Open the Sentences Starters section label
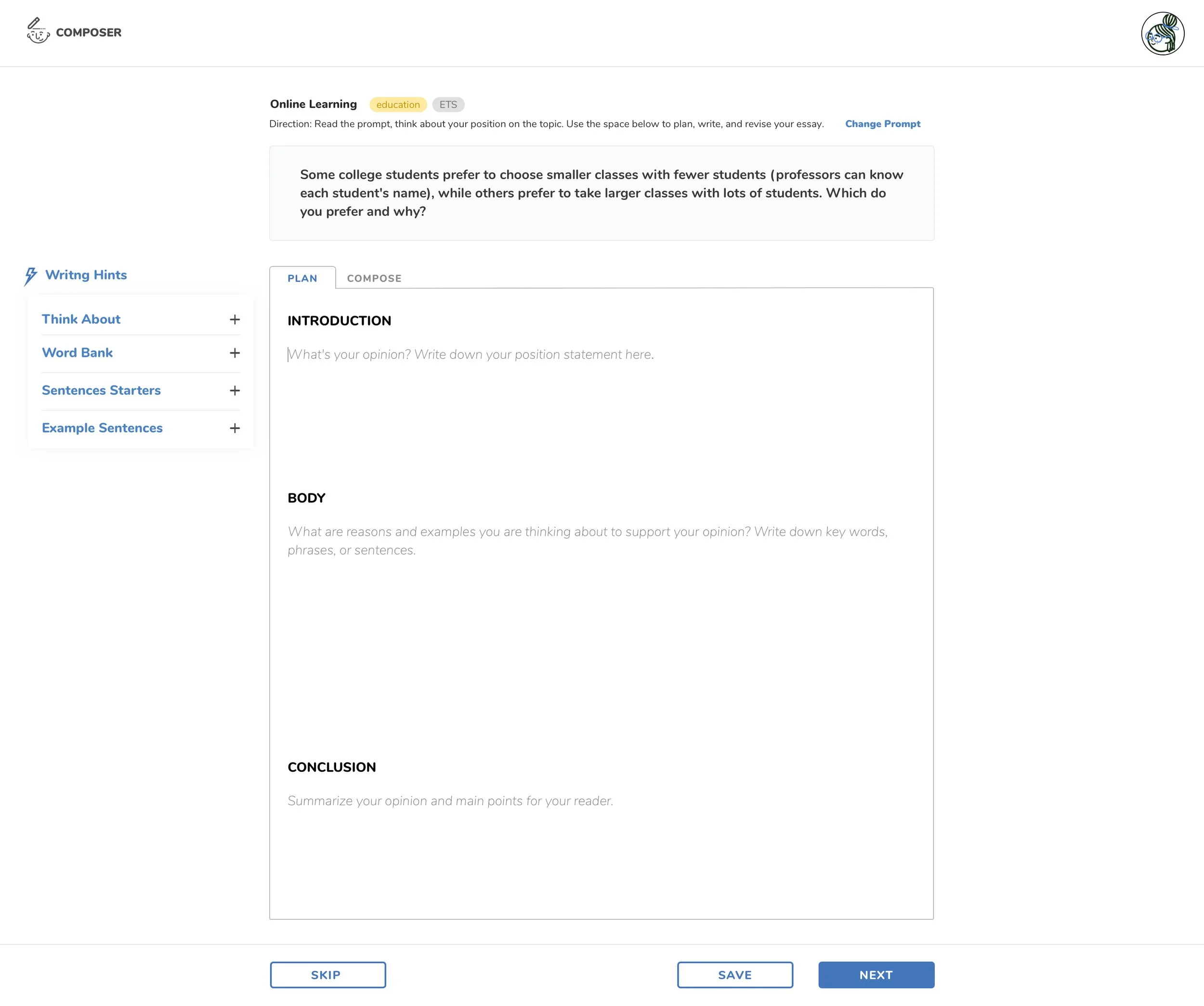 click(101, 391)
